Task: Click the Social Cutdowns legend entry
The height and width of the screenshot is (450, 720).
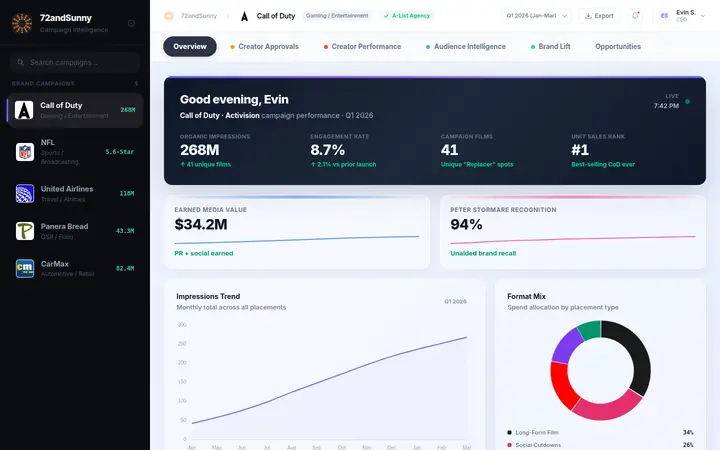Action: coord(600,445)
